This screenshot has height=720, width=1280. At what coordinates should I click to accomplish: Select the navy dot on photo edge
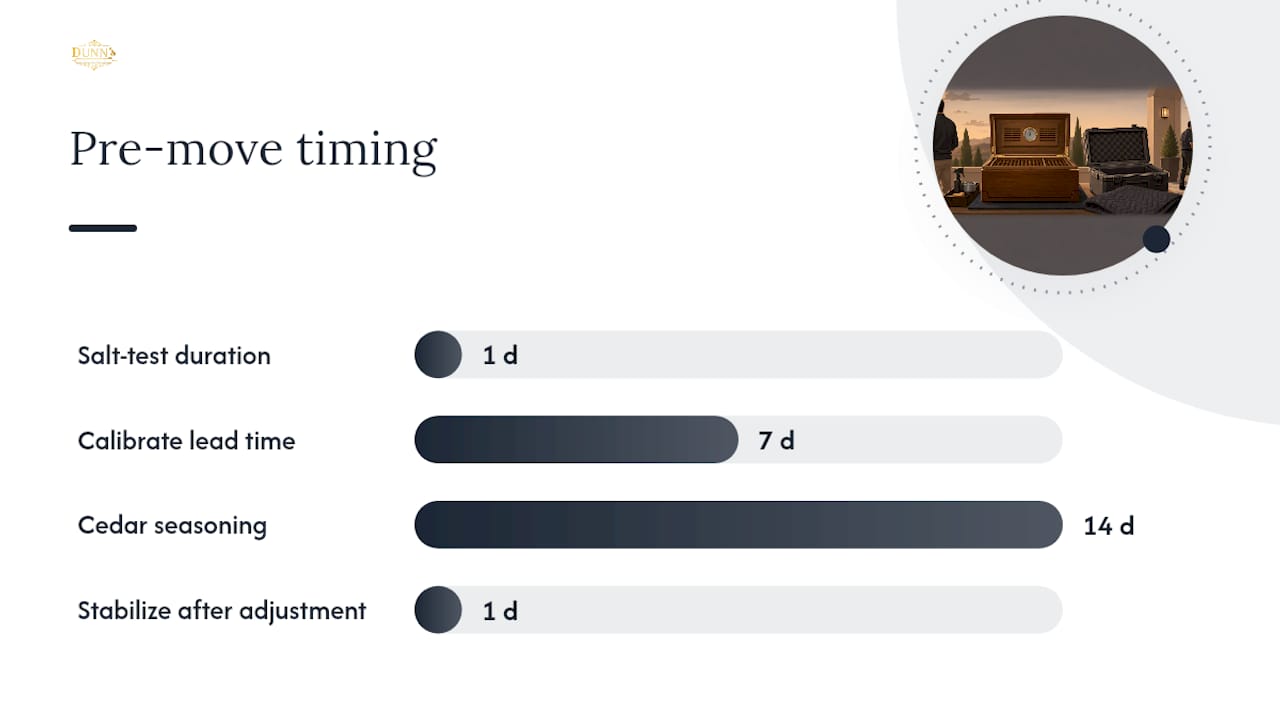(x=1156, y=239)
